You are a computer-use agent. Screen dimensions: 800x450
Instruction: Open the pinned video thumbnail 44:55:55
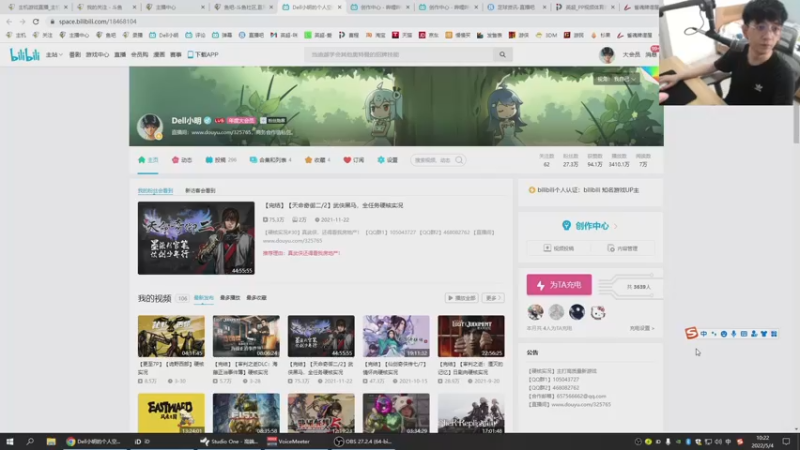pyautogui.click(x=196, y=238)
